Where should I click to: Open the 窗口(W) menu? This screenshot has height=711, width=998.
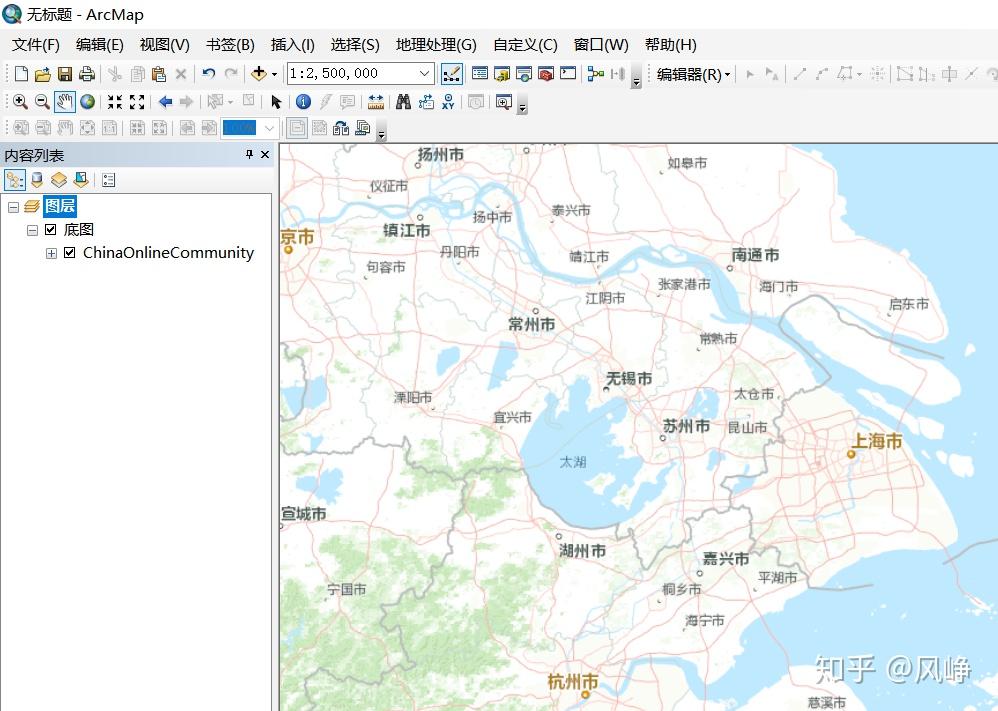point(601,45)
